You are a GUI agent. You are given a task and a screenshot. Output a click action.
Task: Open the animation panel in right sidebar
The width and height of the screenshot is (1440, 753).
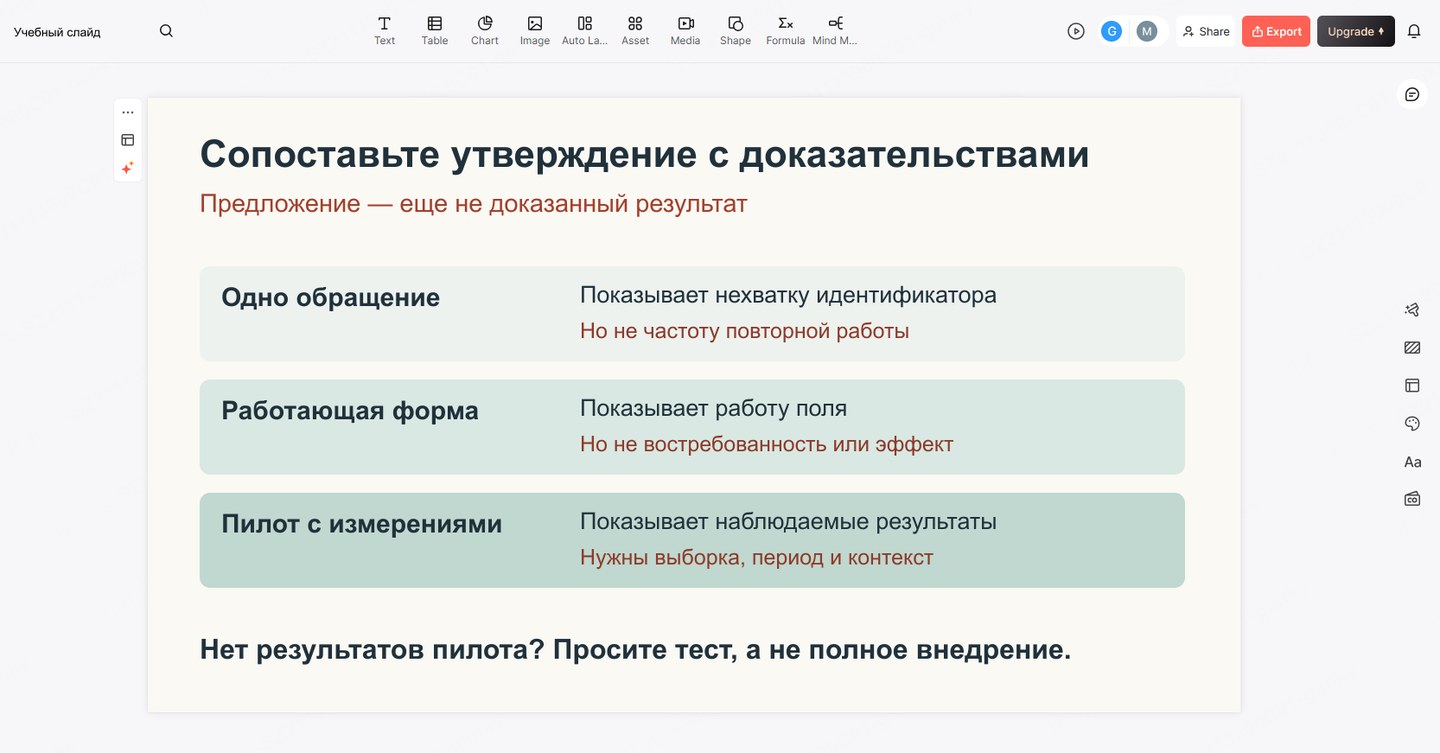pos(1412,310)
